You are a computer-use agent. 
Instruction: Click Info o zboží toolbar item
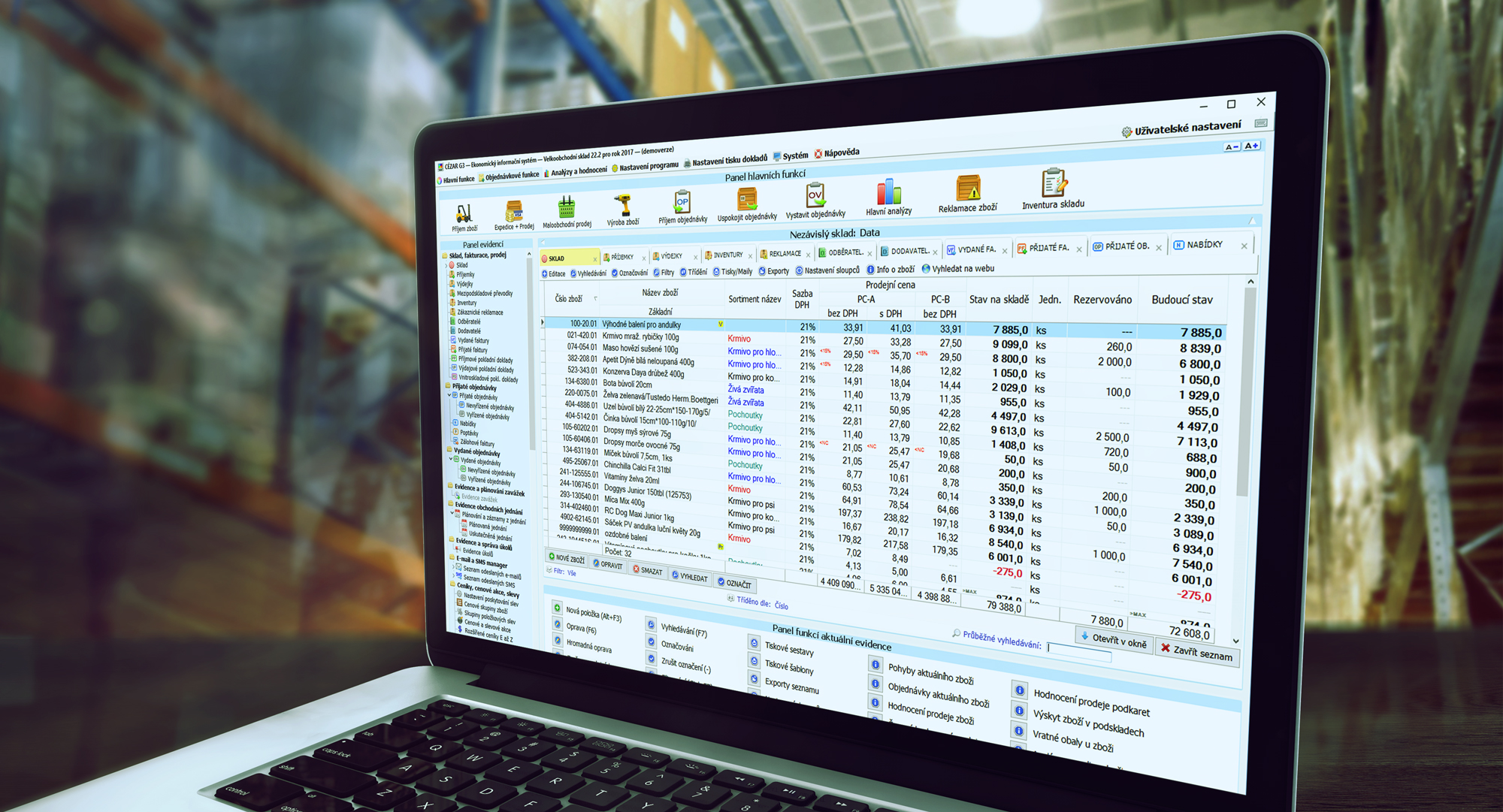[891, 270]
